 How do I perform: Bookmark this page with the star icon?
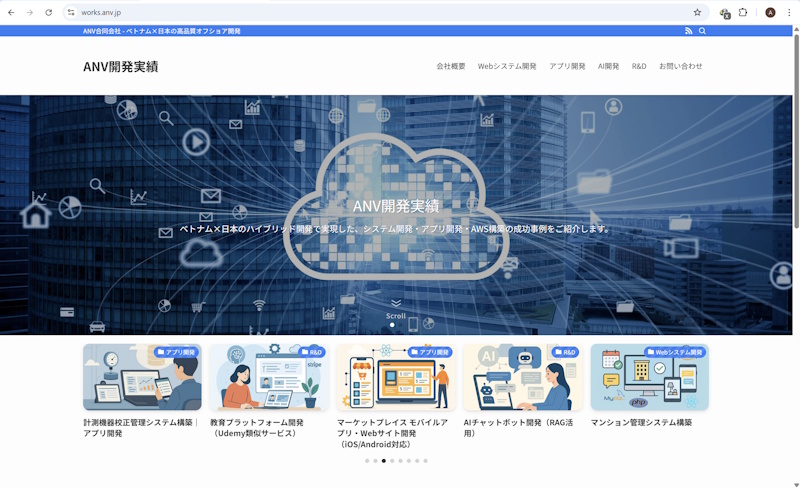tap(697, 12)
